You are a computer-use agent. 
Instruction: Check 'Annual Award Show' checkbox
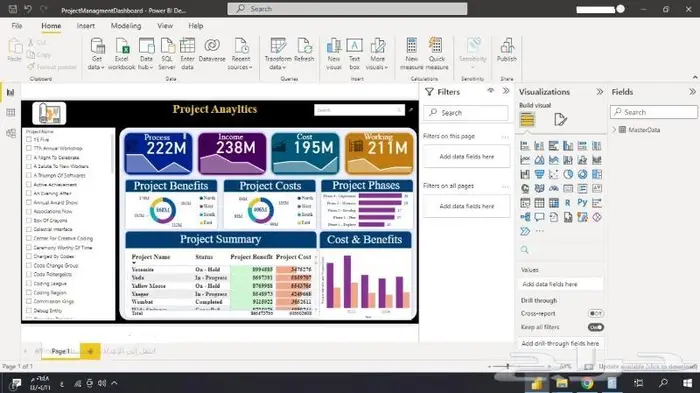29,202
